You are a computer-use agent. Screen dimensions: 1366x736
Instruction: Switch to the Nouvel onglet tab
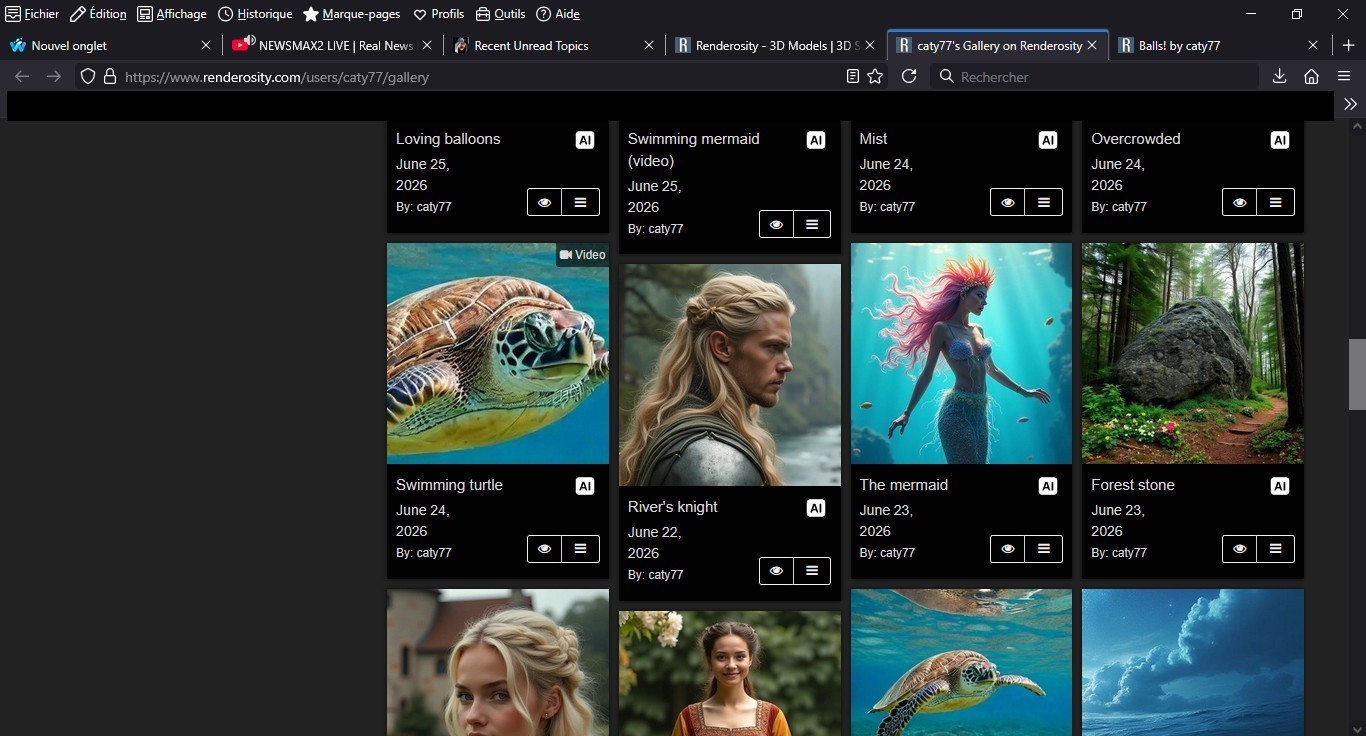(110, 45)
